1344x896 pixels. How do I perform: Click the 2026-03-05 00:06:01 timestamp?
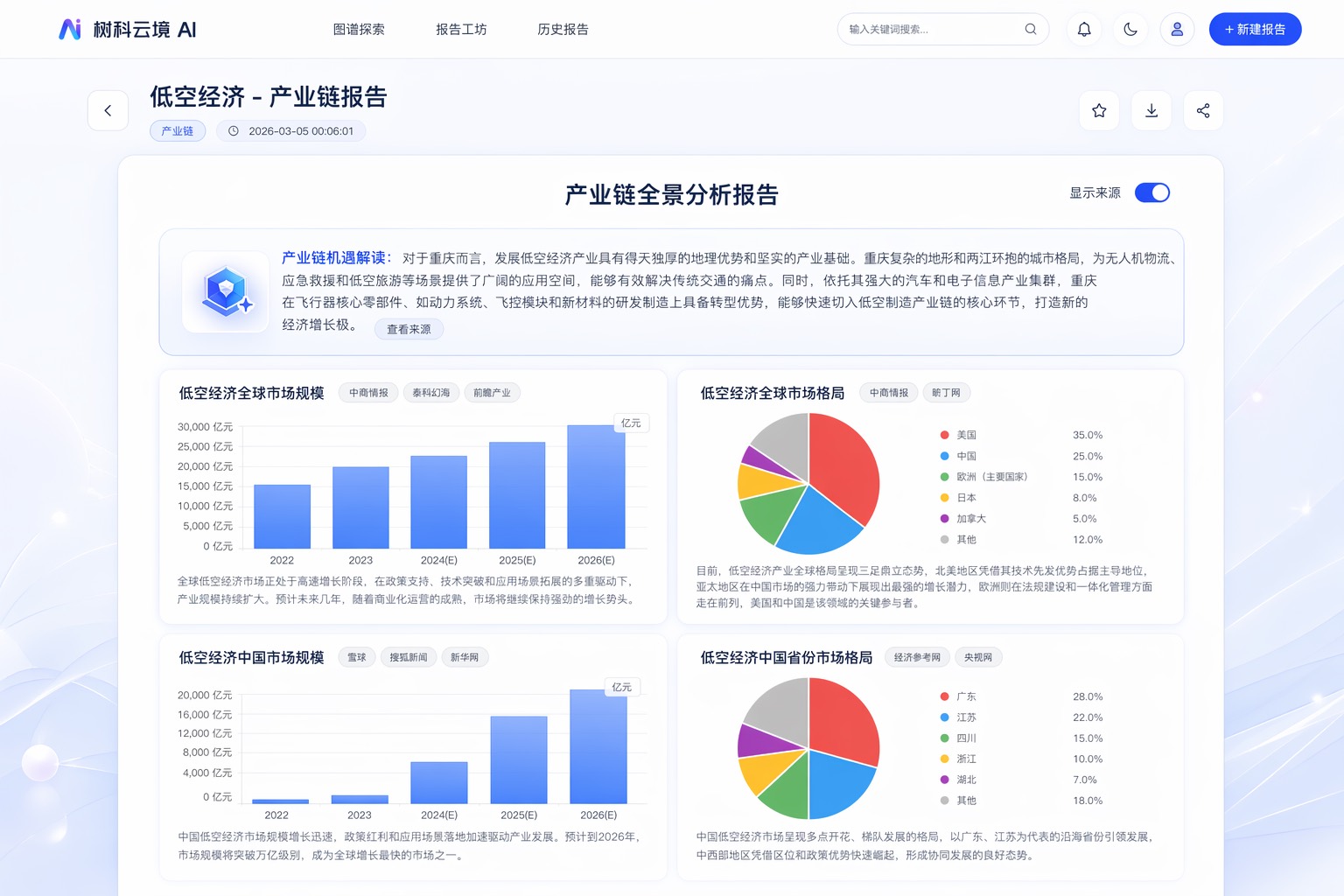click(301, 131)
